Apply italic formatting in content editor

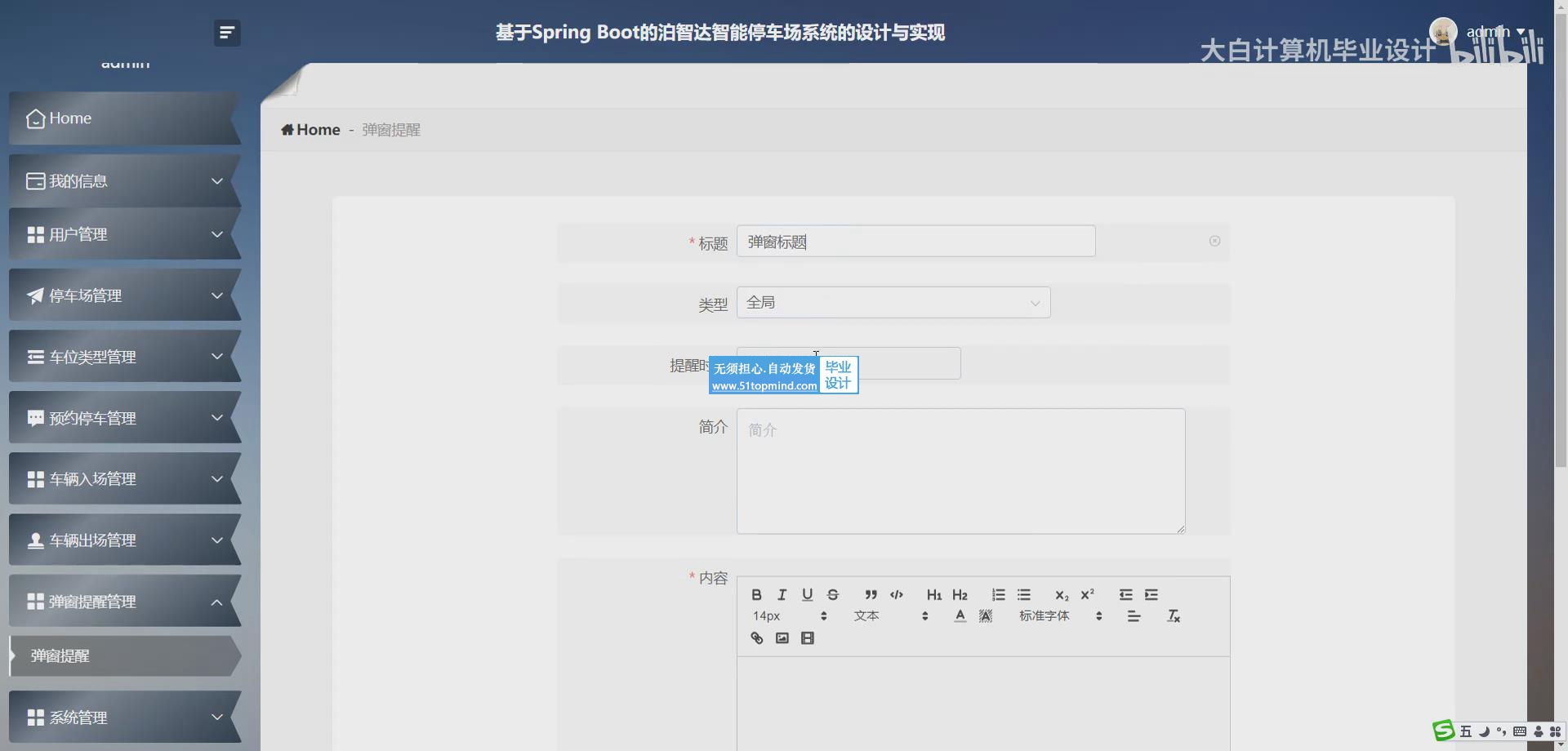782,594
